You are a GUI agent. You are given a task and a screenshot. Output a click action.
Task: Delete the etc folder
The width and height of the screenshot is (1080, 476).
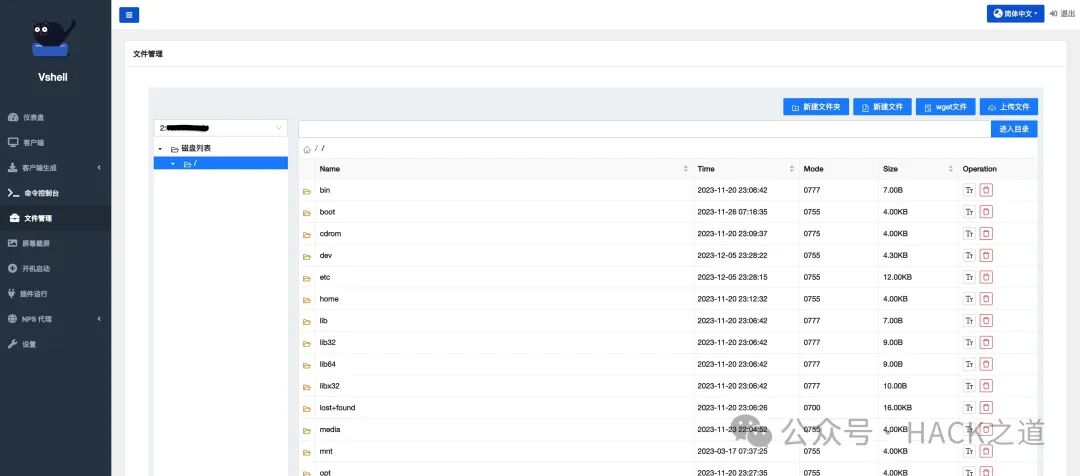(986, 277)
